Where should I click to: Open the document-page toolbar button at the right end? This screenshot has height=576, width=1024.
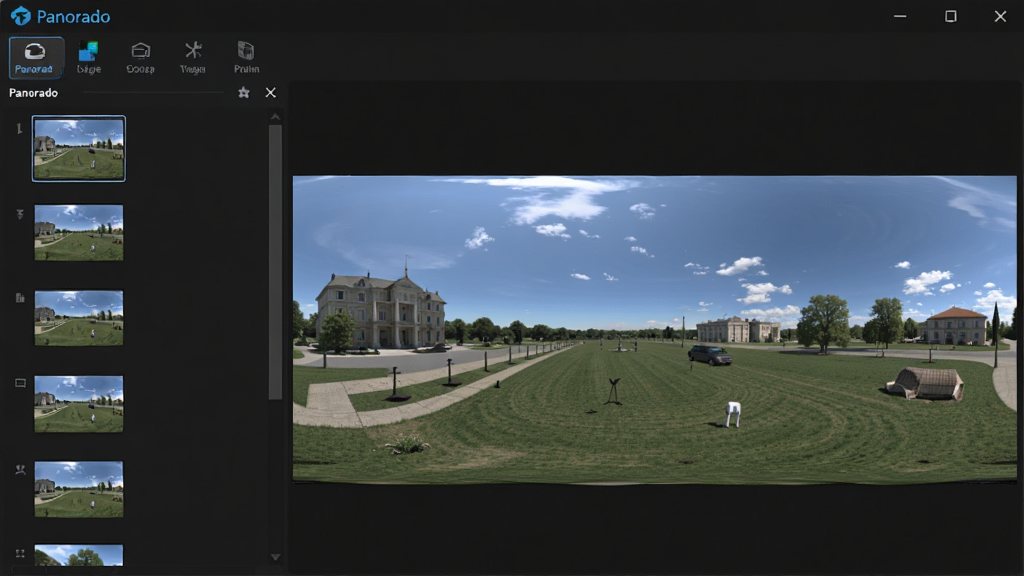click(246, 57)
